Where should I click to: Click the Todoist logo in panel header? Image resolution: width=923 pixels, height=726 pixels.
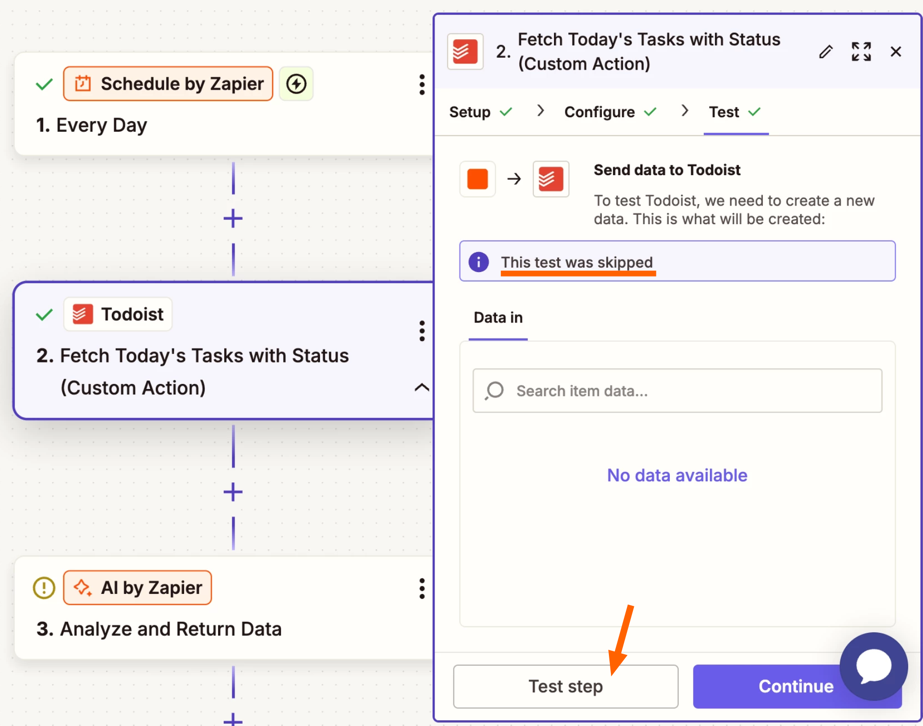coord(465,52)
